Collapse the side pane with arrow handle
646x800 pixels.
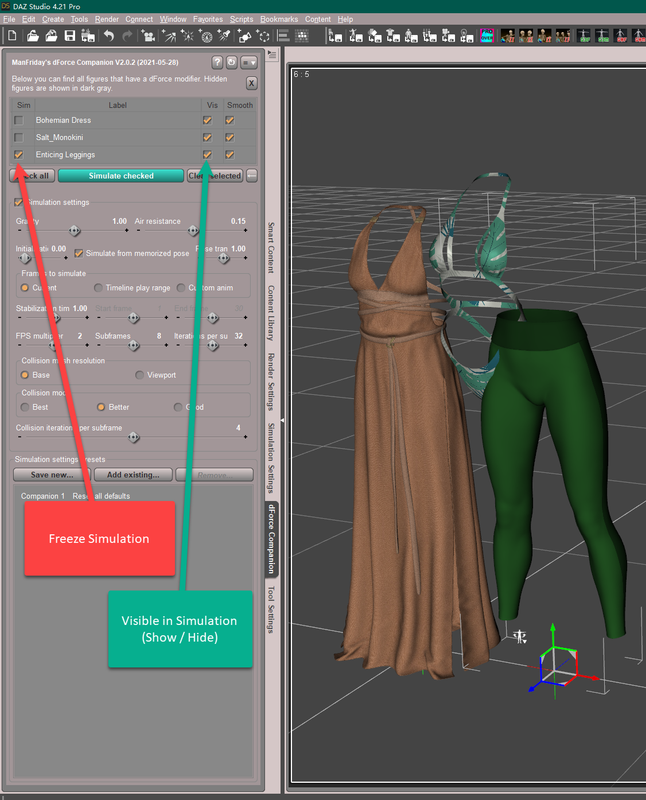click(282, 420)
